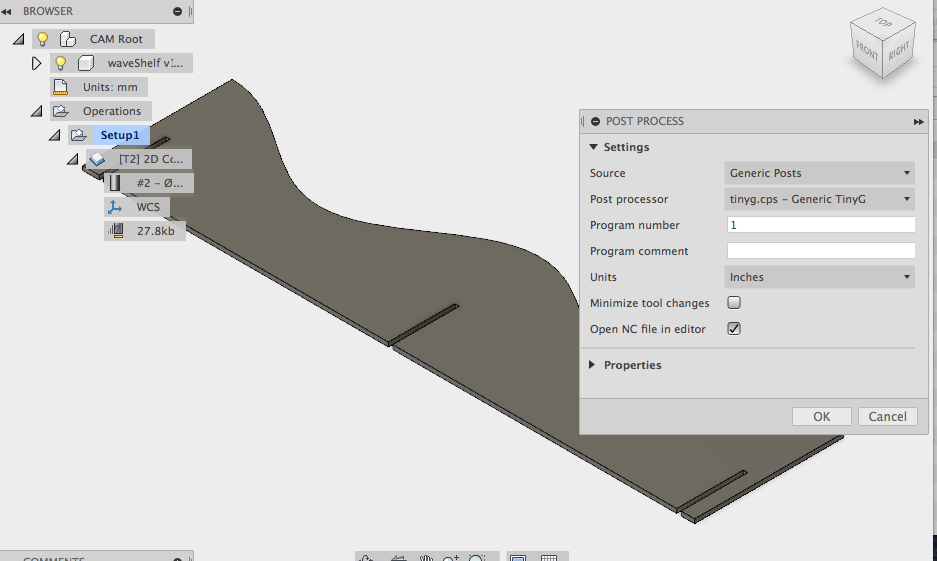Viewport: 937px width, 561px height.
Task: Click the CAM Root component icon
Action: pyautogui.click(x=68, y=39)
